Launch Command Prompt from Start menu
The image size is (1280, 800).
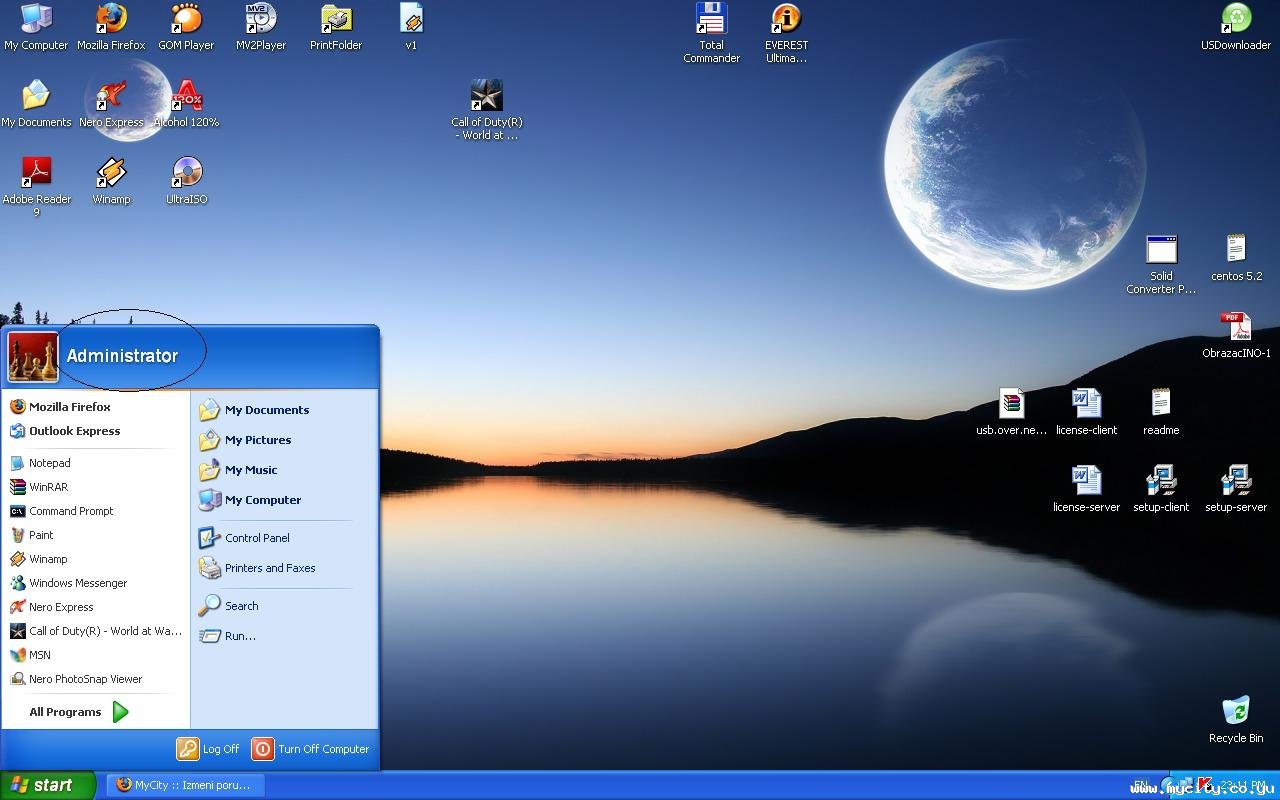point(71,511)
